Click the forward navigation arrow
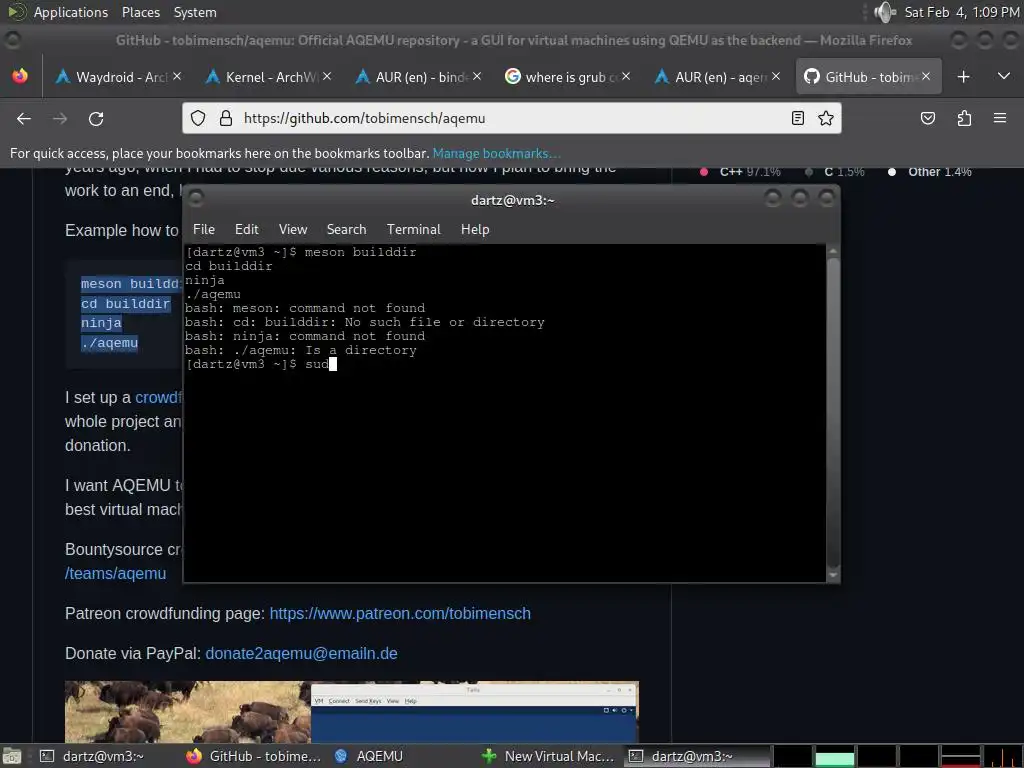 click(60, 119)
